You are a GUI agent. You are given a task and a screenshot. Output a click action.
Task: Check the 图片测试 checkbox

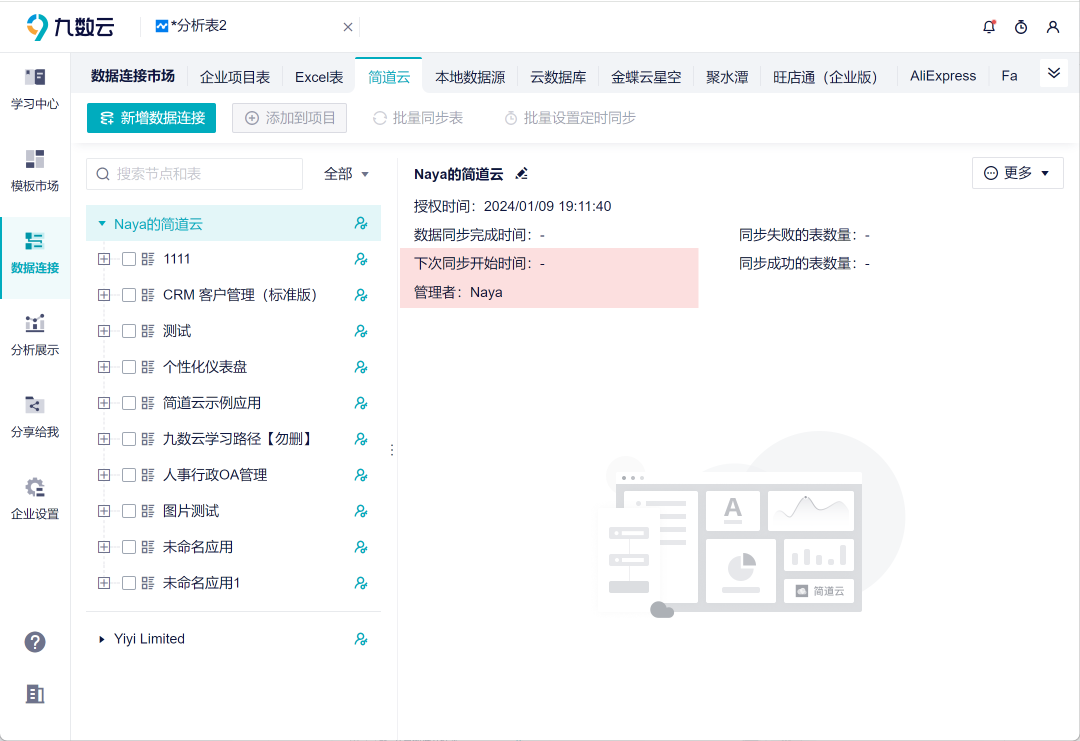pyautogui.click(x=129, y=511)
